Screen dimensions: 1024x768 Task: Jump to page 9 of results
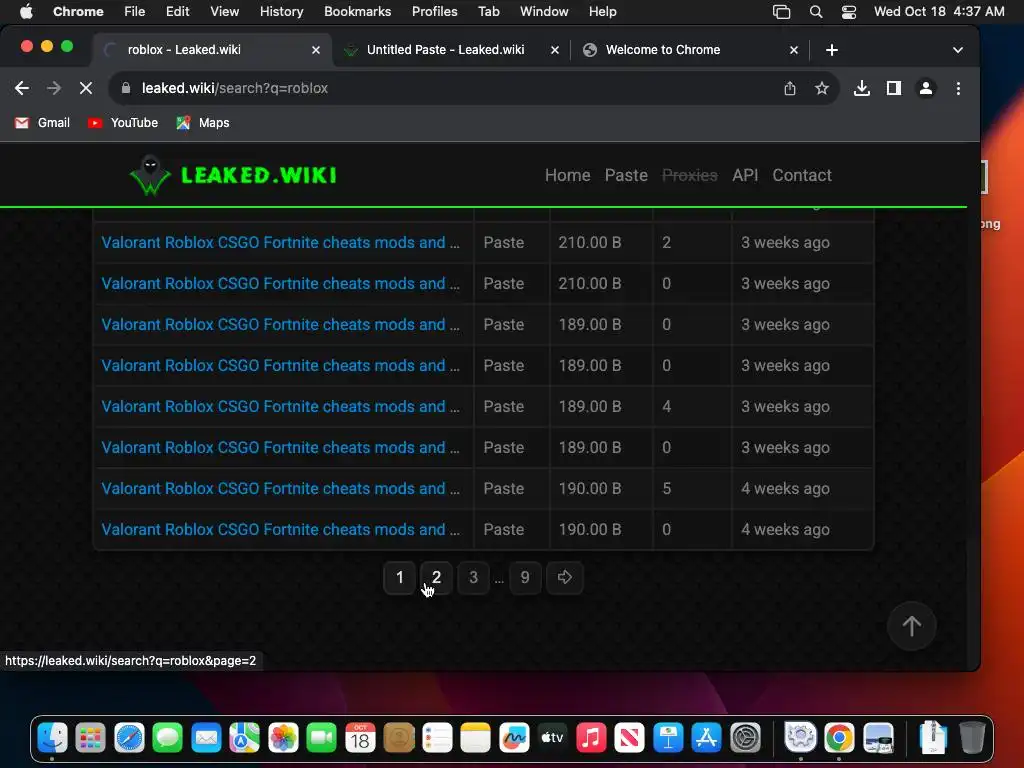525,577
